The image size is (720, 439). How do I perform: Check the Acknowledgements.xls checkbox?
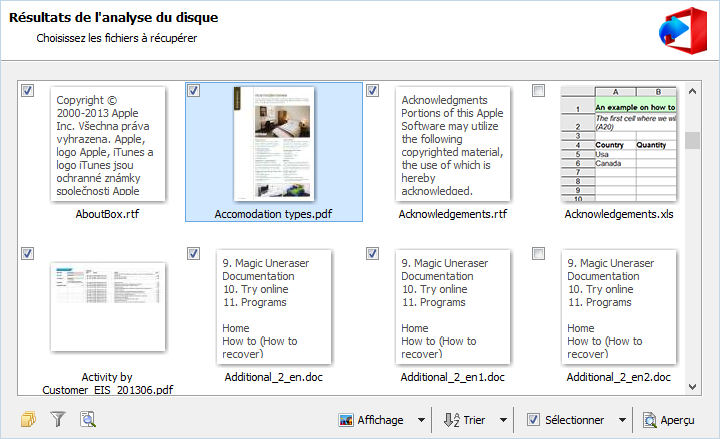(538, 90)
